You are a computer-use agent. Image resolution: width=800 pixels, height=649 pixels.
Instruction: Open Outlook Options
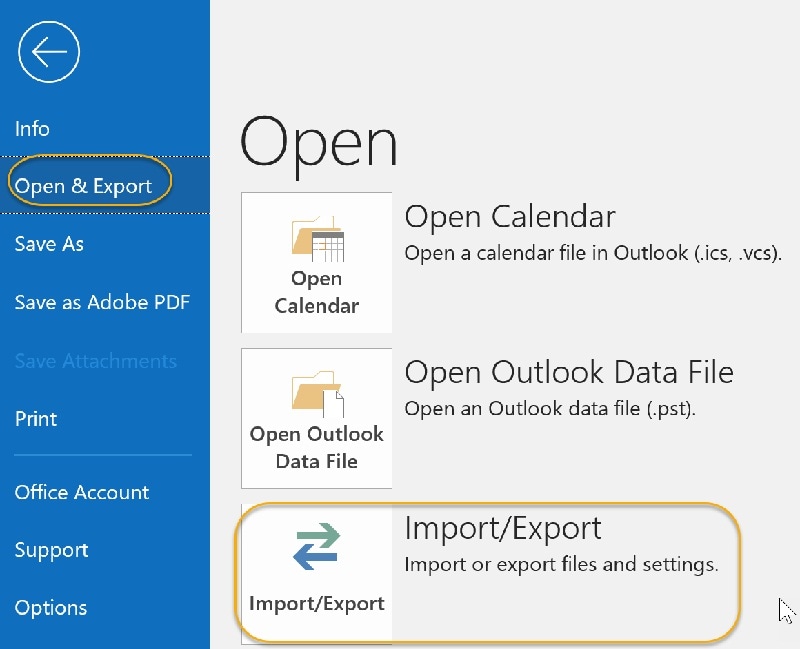click(51, 608)
